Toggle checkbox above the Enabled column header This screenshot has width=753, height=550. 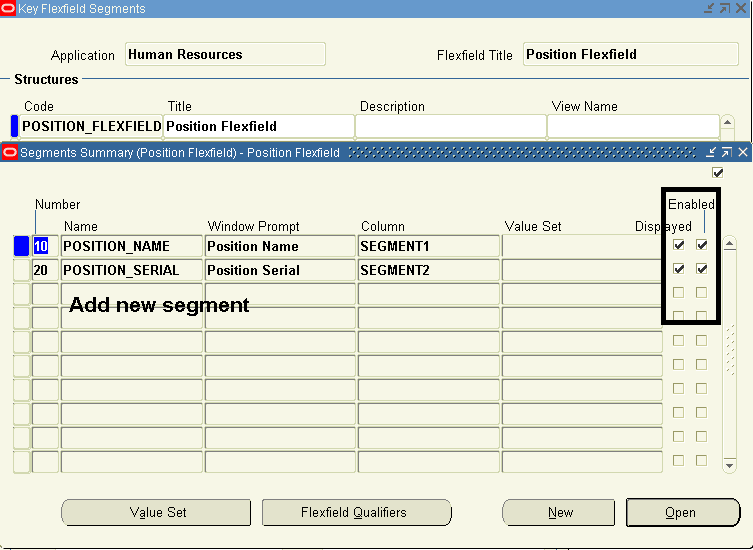point(717,173)
